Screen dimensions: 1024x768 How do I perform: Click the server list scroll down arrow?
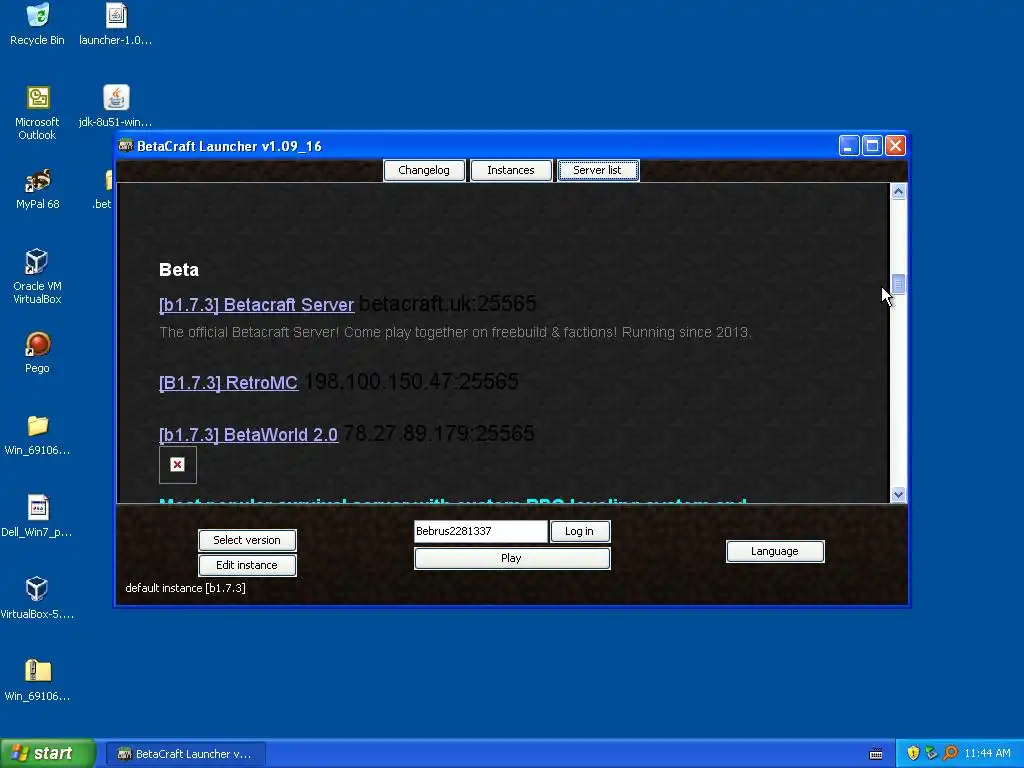pyautogui.click(x=899, y=494)
